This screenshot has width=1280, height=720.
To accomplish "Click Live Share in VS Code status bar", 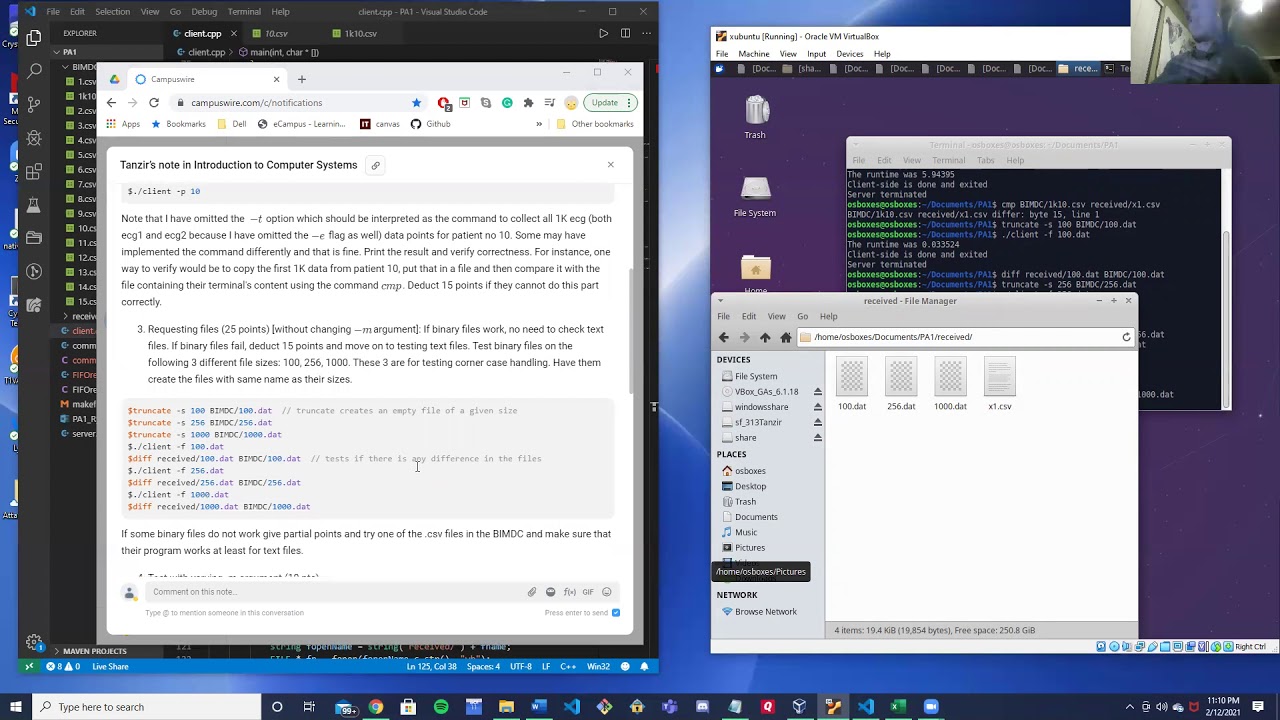I will pos(110,667).
